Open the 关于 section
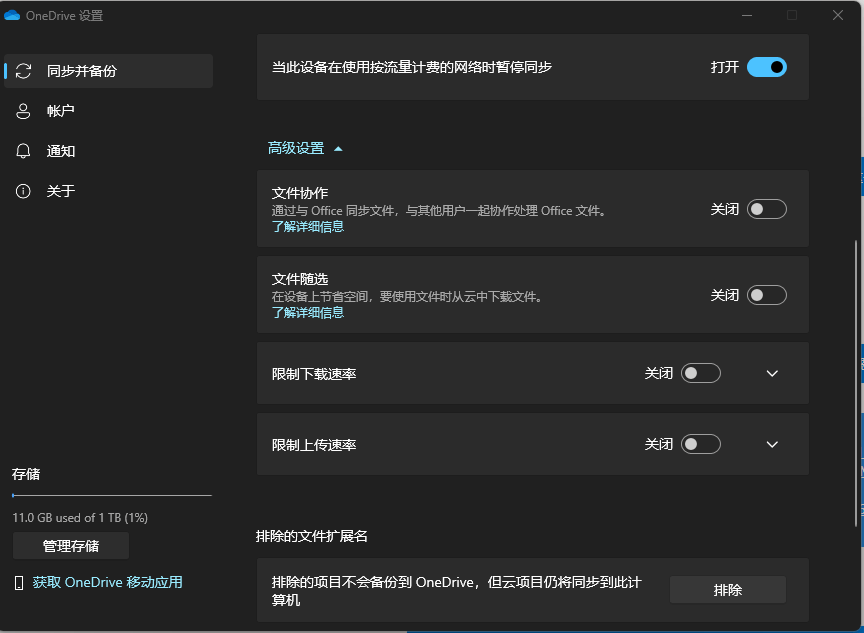 coord(109,191)
